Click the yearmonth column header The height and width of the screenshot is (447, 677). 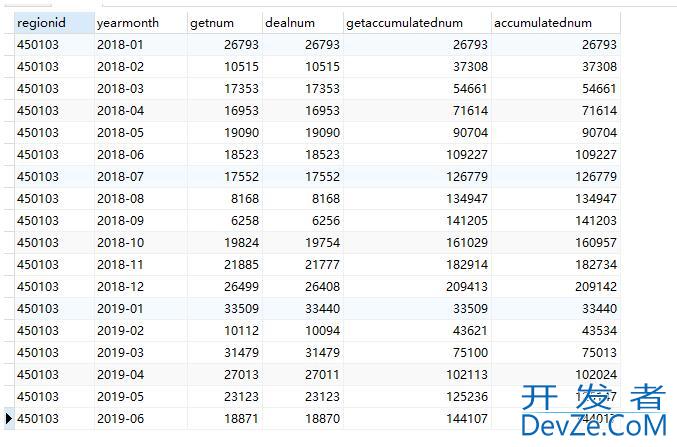click(x=141, y=23)
